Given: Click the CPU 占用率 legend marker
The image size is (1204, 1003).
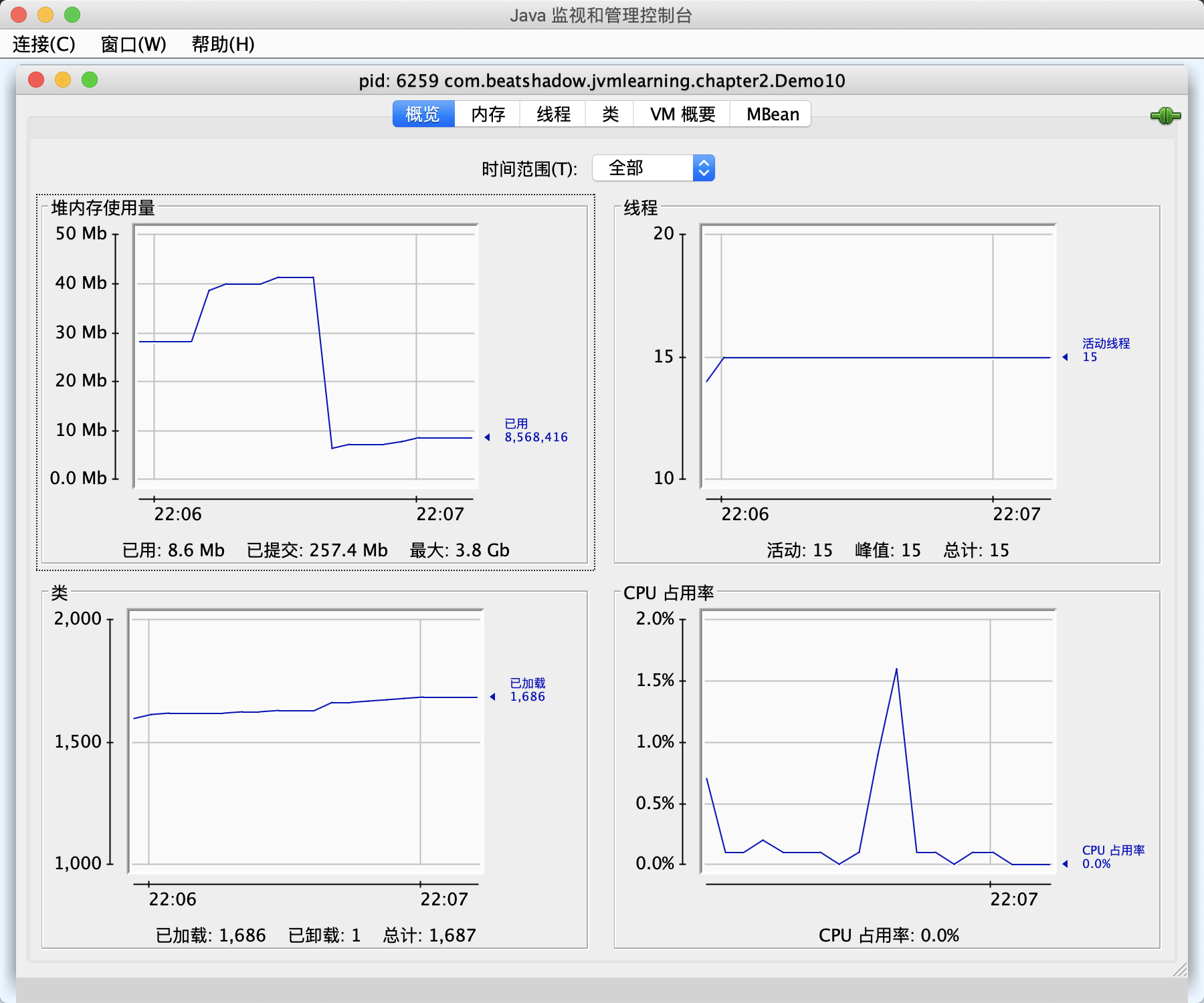Looking at the screenshot, I should [x=1066, y=864].
